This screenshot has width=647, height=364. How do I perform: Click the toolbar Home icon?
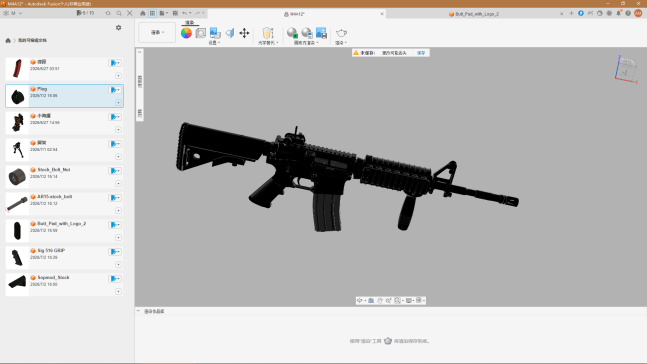[x=143, y=13]
